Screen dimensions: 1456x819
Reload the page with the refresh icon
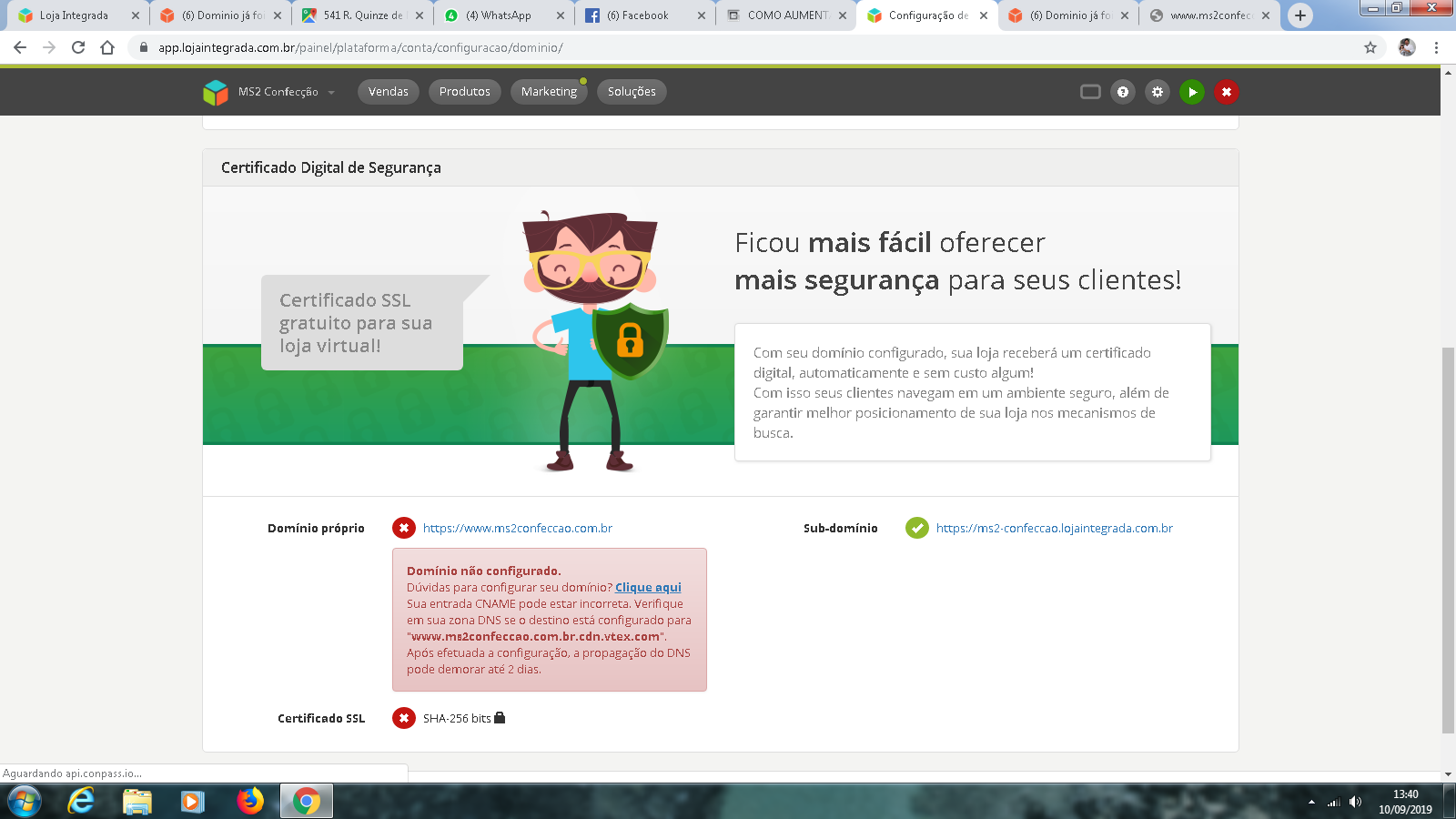[x=78, y=47]
